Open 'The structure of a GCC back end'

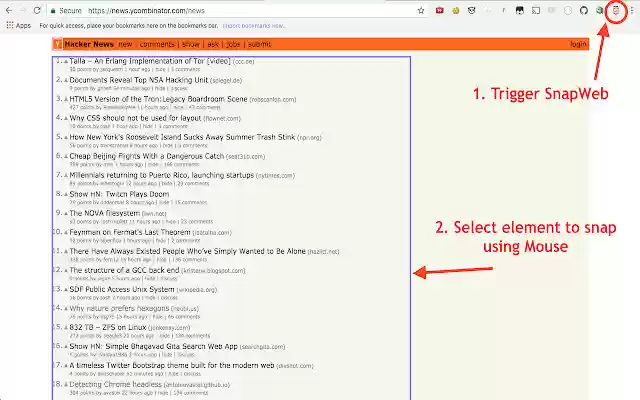point(124,270)
